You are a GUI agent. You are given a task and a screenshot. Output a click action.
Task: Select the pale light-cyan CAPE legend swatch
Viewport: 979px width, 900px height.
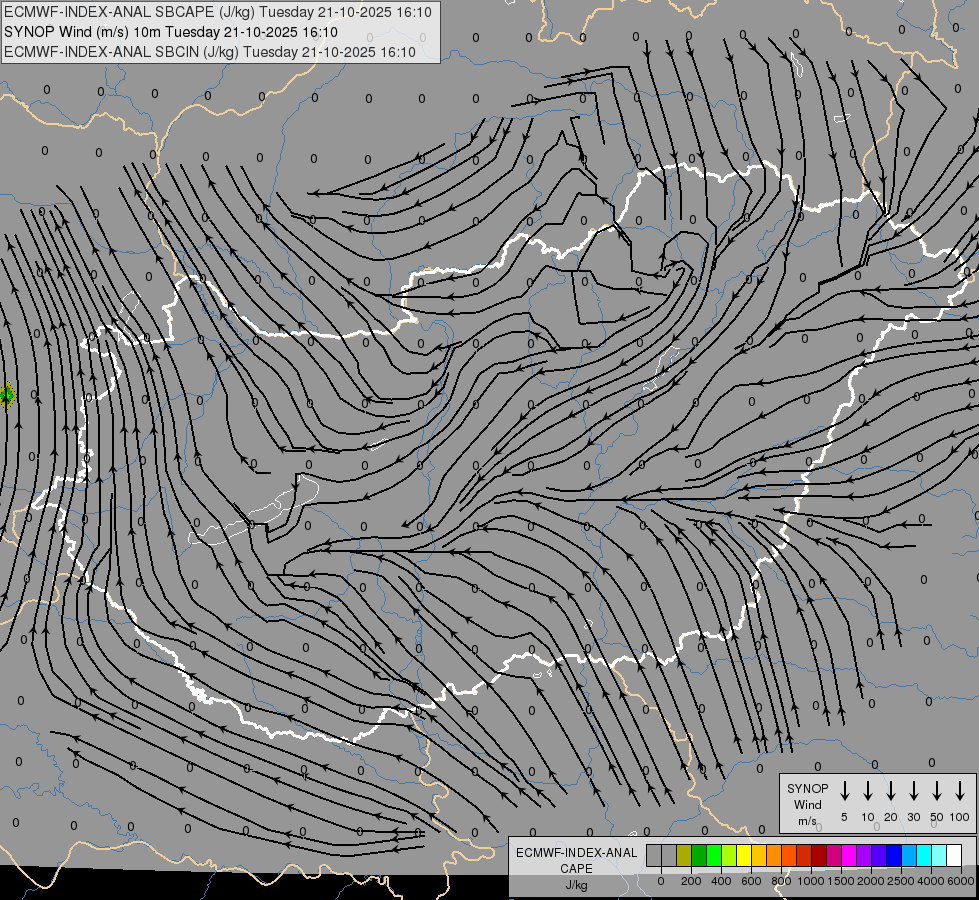pyautogui.click(x=939, y=855)
